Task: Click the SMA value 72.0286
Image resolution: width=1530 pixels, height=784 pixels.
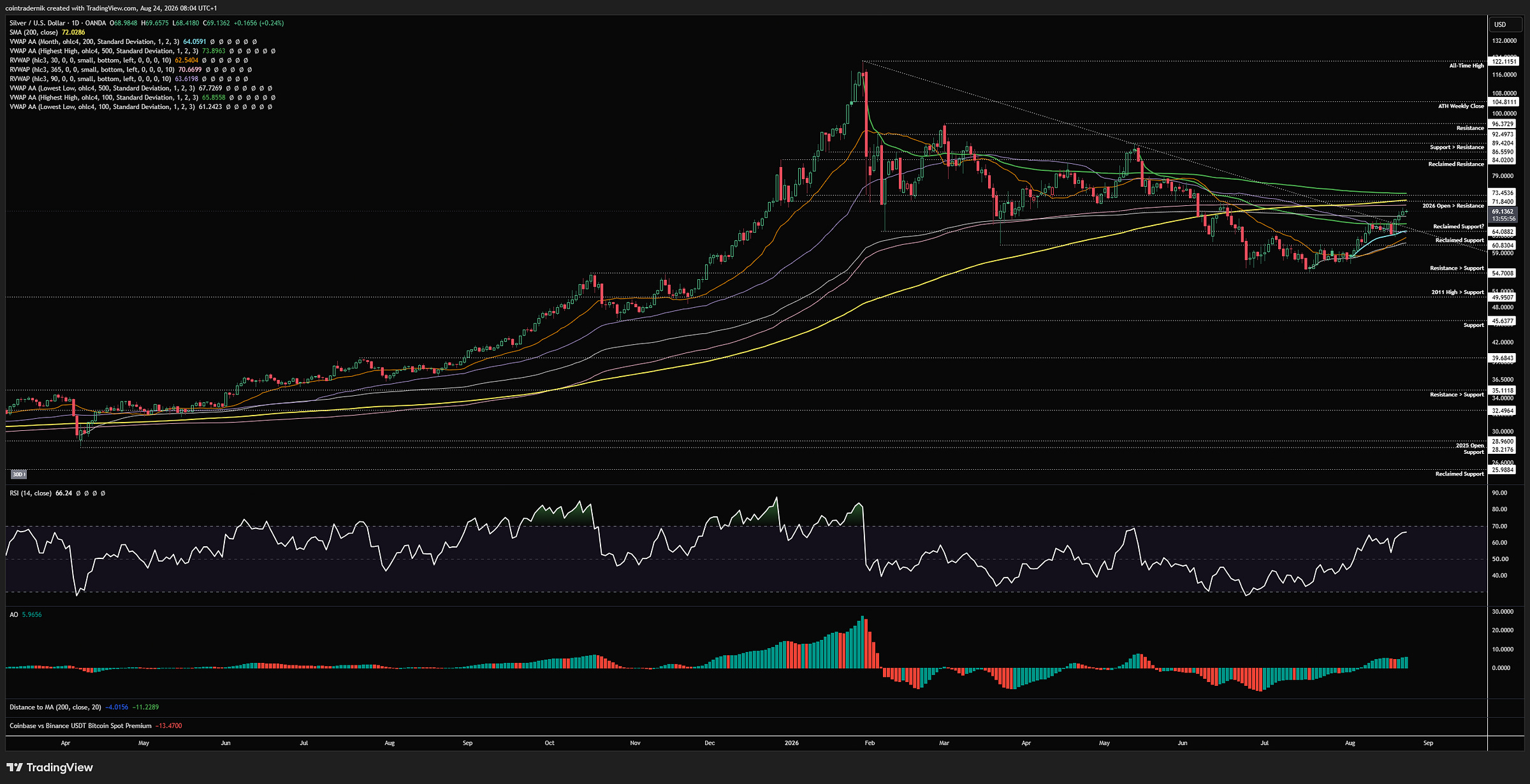Action: coord(73,33)
